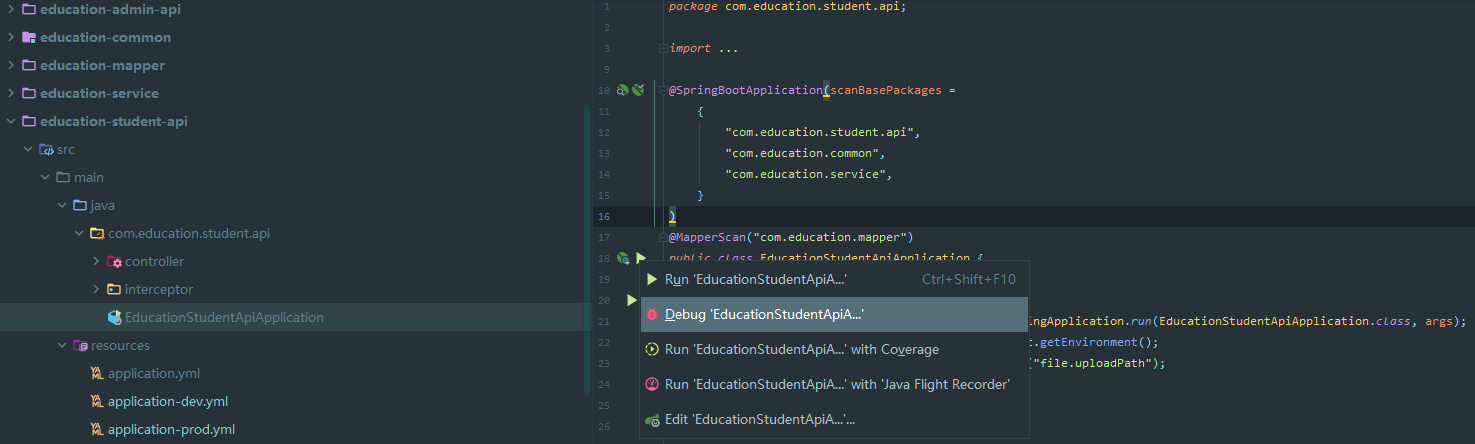This screenshot has width=1475, height=444.
Task: Click the education-mapper folder icon
Action: pos(28,65)
